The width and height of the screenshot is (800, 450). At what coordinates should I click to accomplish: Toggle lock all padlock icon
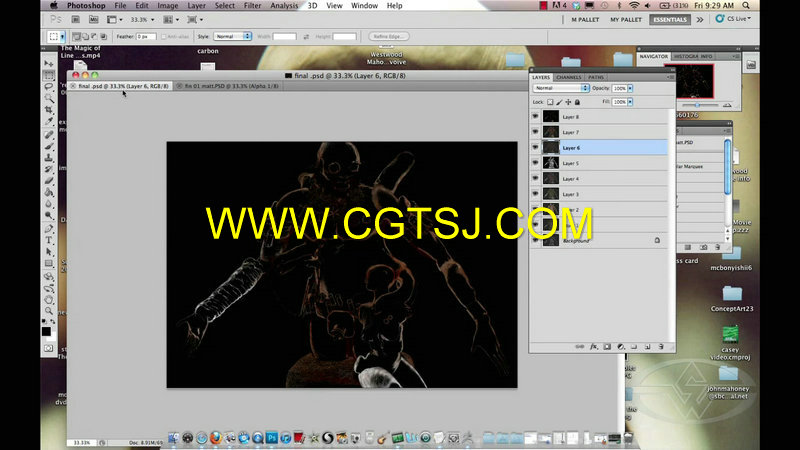578,102
